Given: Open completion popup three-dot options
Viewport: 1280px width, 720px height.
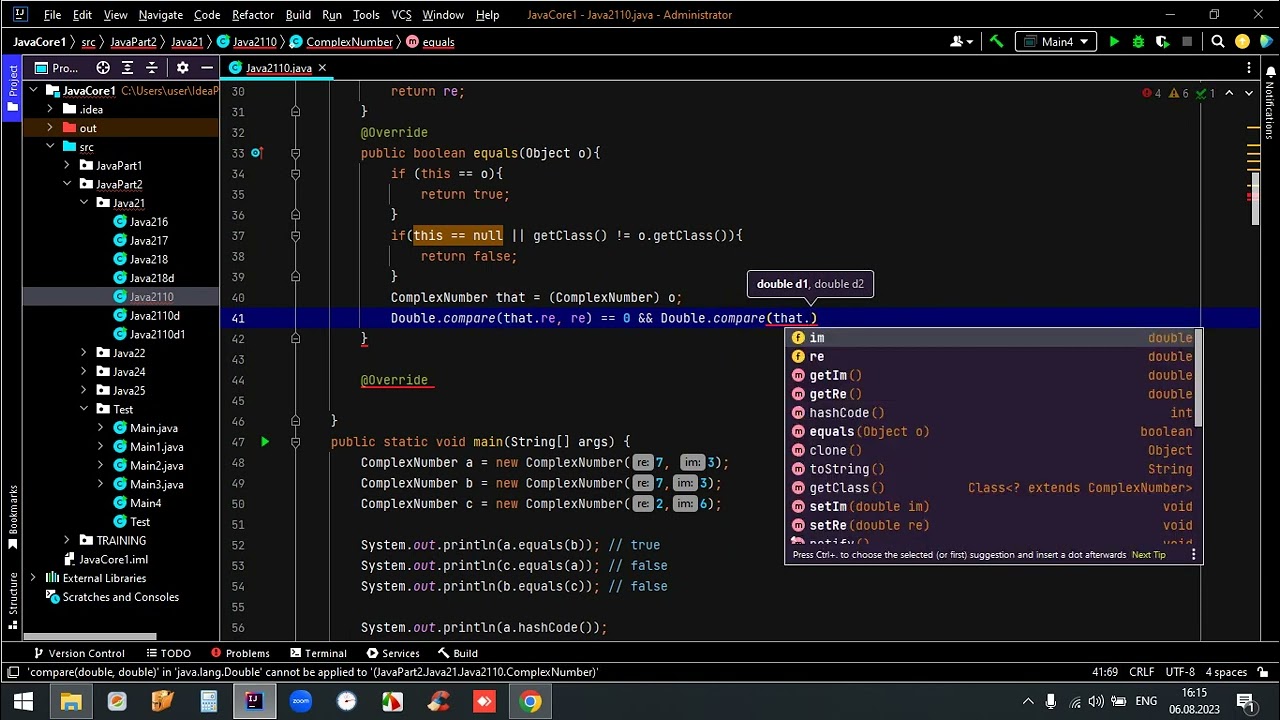Looking at the screenshot, I should coord(1193,554).
